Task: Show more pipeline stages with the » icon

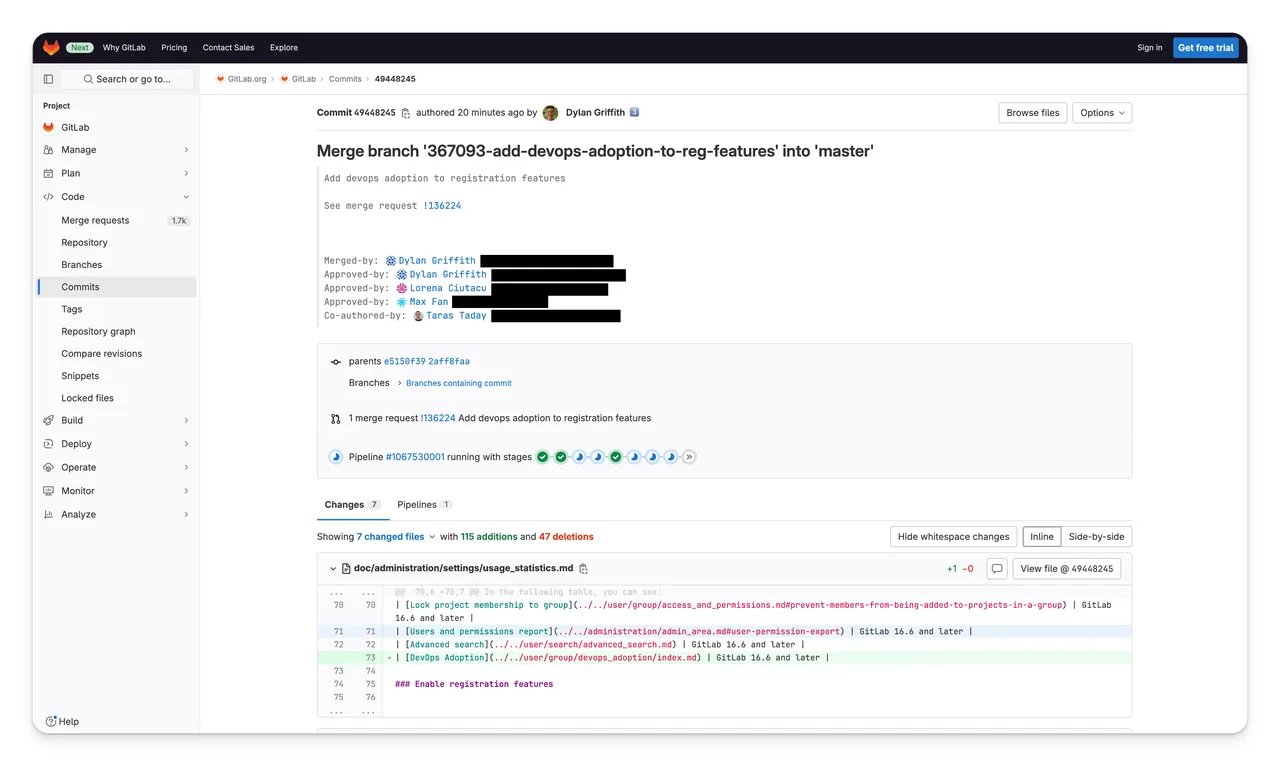Action: click(689, 457)
